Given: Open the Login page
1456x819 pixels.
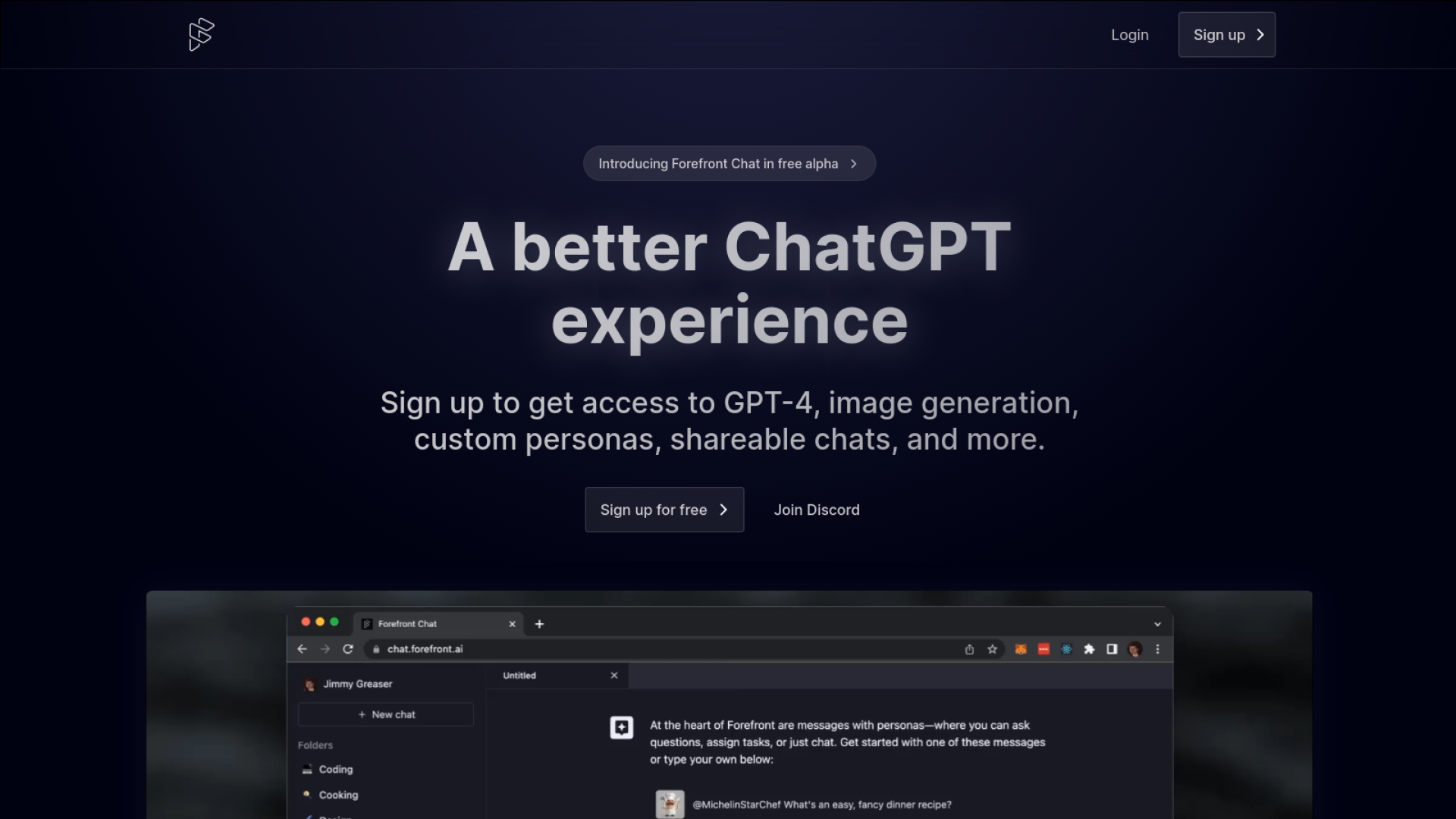Looking at the screenshot, I should pyautogui.click(x=1129, y=35).
